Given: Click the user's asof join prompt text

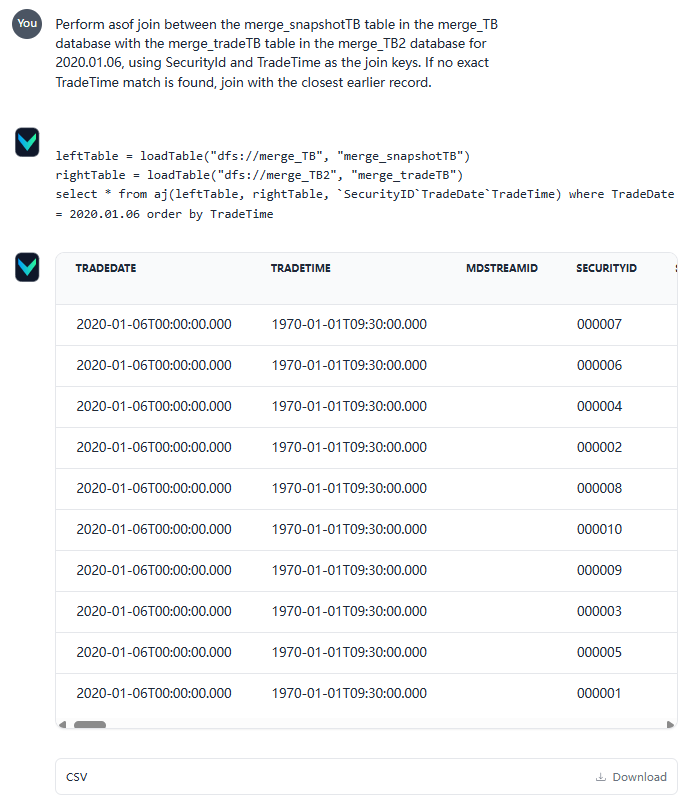Looking at the screenshot, I should coord(272,53).
